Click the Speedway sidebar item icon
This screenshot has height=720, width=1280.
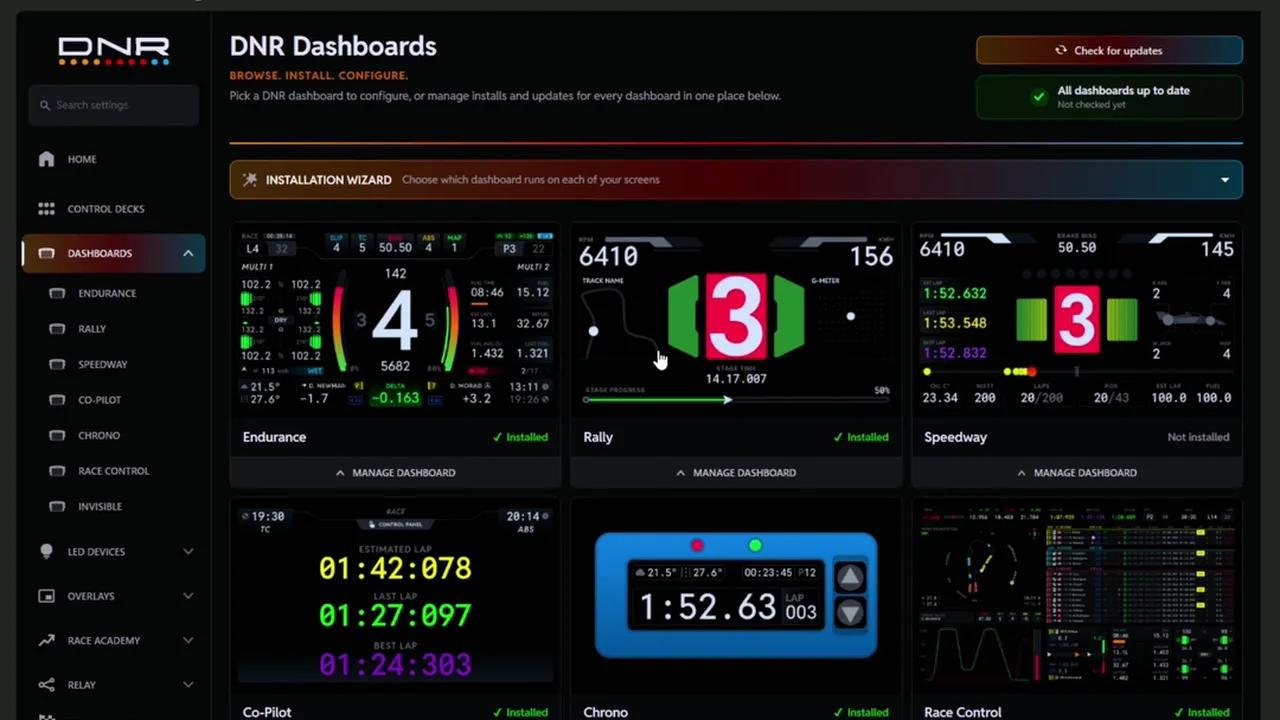coord(57,364)
